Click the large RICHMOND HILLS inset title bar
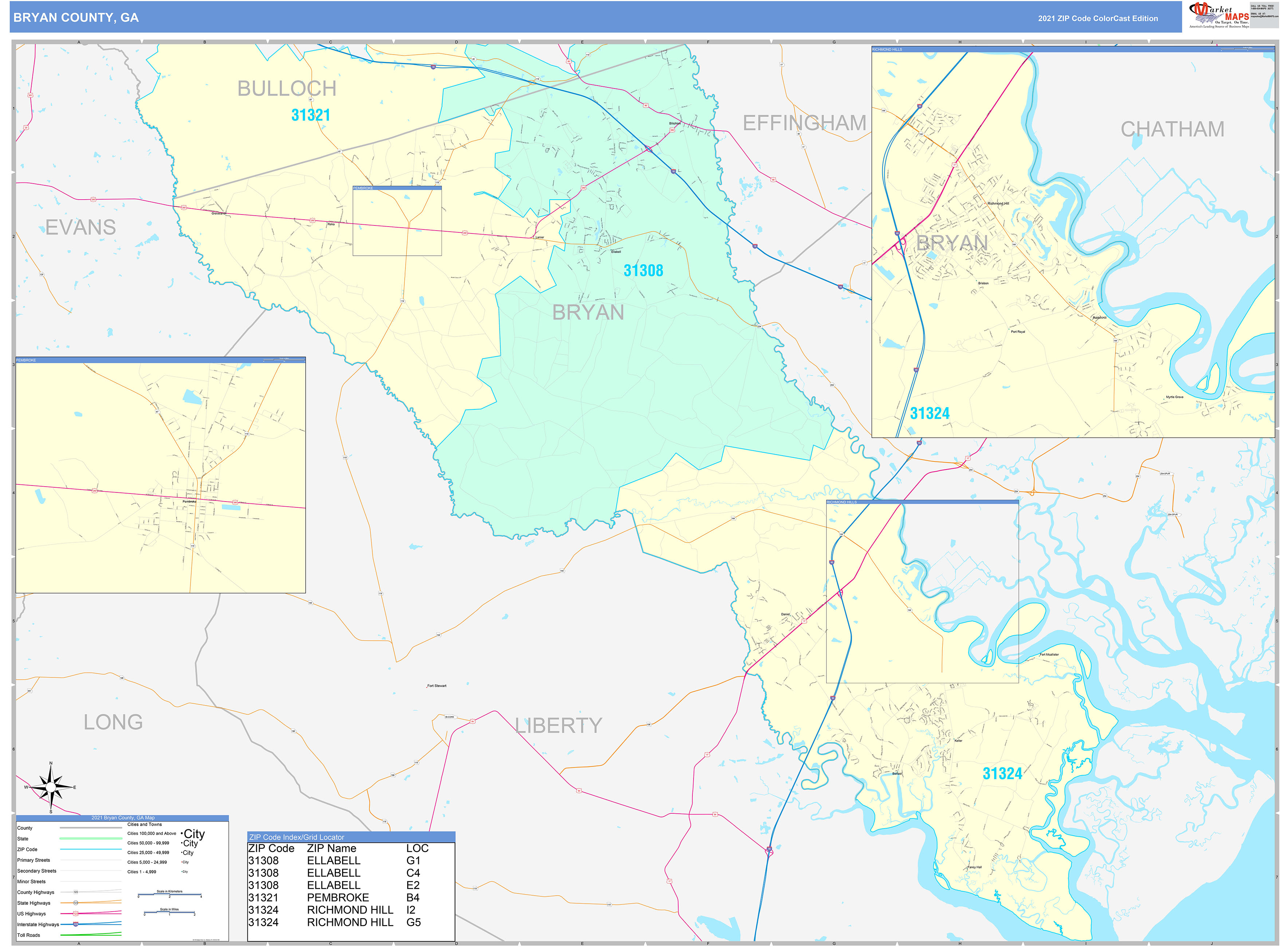Image resolution: width=1288 pixels, height=947 pixels. (1073, 49)
